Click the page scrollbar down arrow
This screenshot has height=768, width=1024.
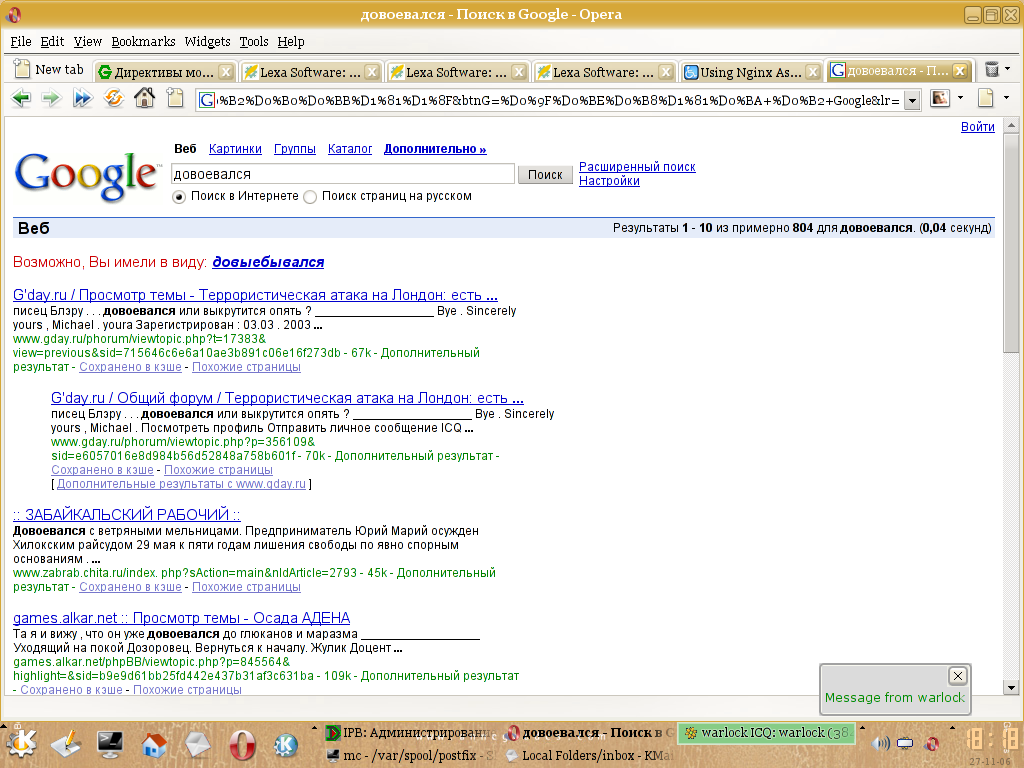[1011, 687]
